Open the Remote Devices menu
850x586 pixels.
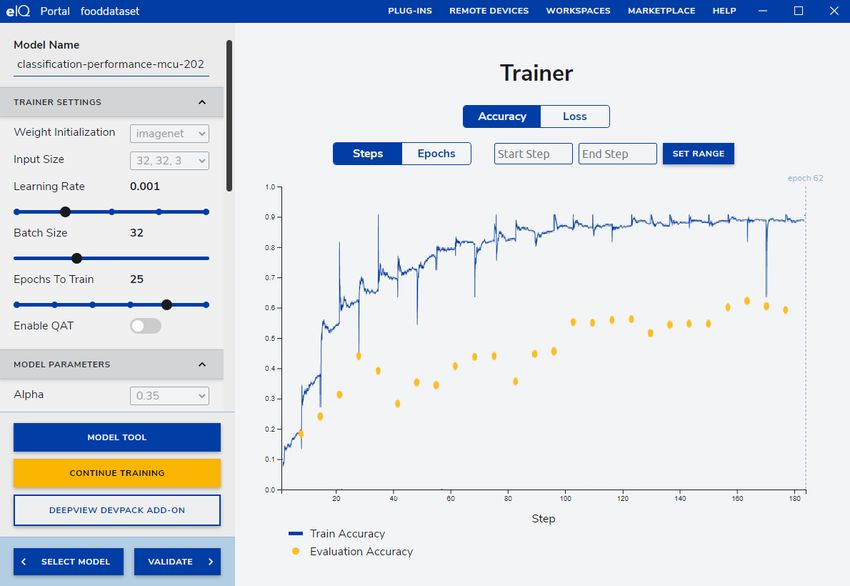(489, 11)
